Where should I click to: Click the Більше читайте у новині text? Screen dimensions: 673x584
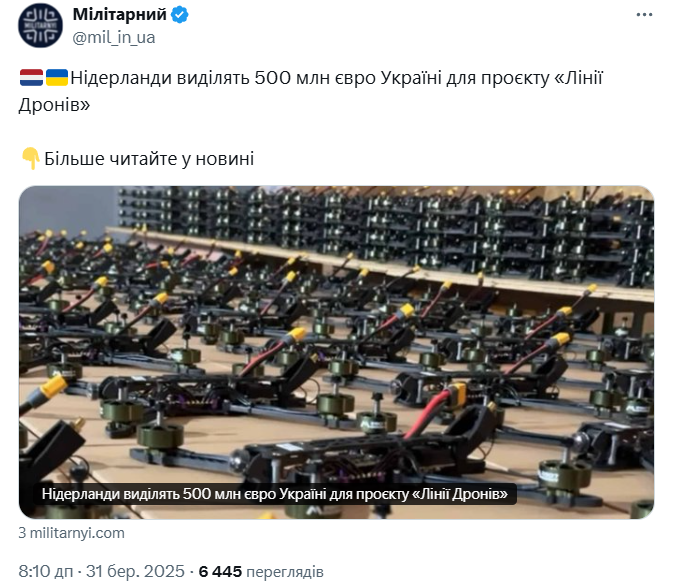[x=149, y=159]
